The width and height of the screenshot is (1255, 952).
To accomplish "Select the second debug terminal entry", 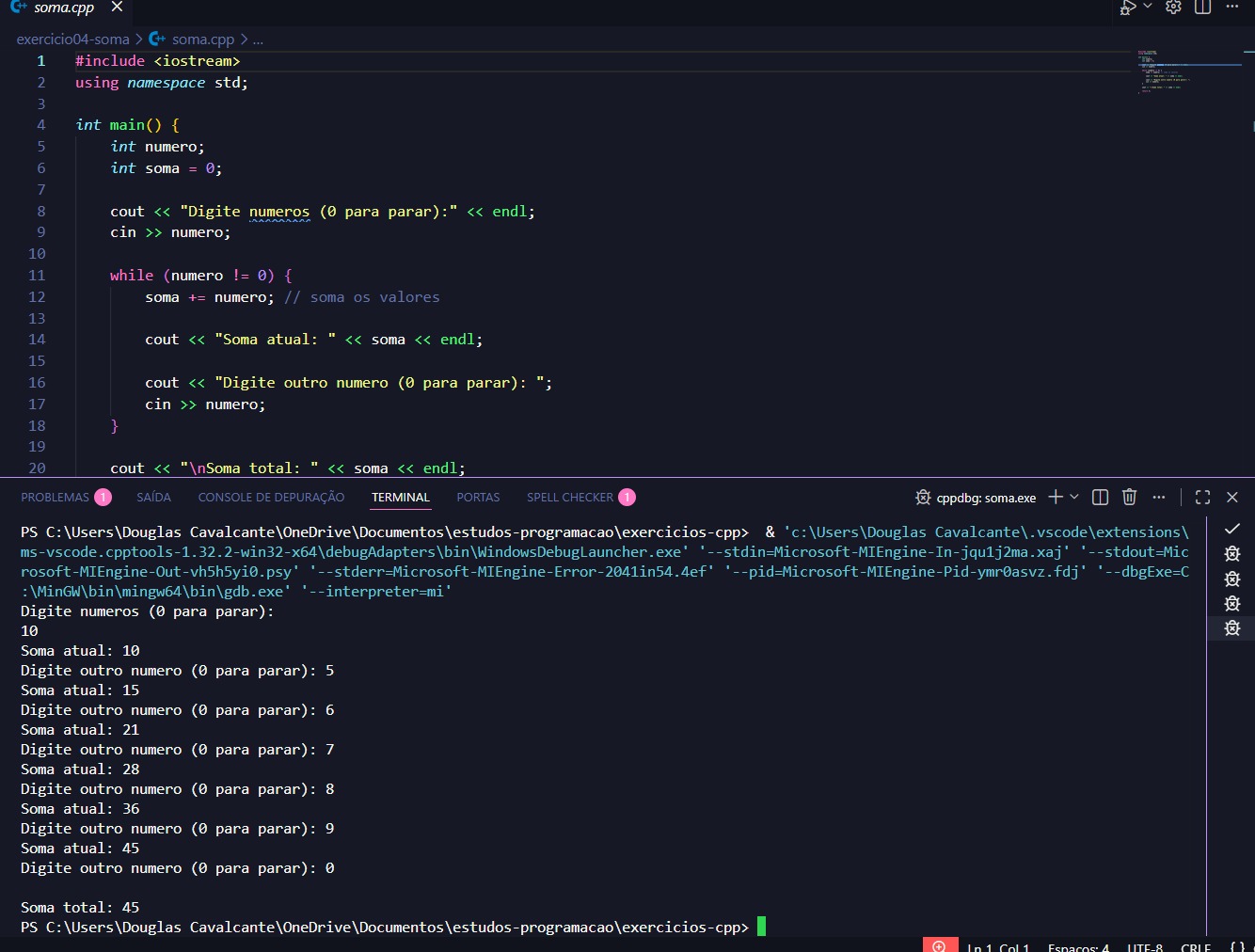I will coord(1232,579).
